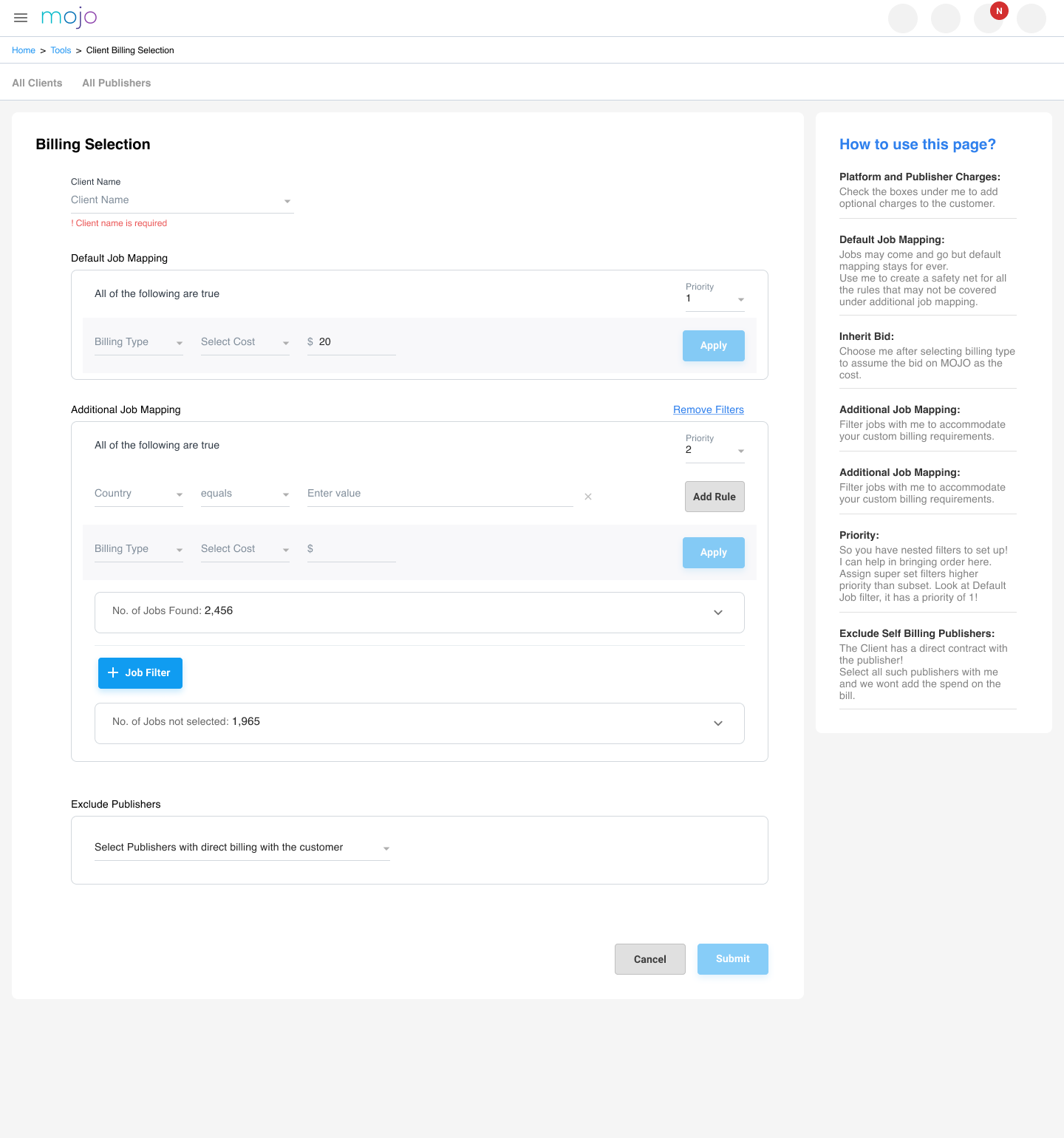Open the notification icon with red N badge
Viewport: 1064px width, 1138px height.
(x=989, y=18)
